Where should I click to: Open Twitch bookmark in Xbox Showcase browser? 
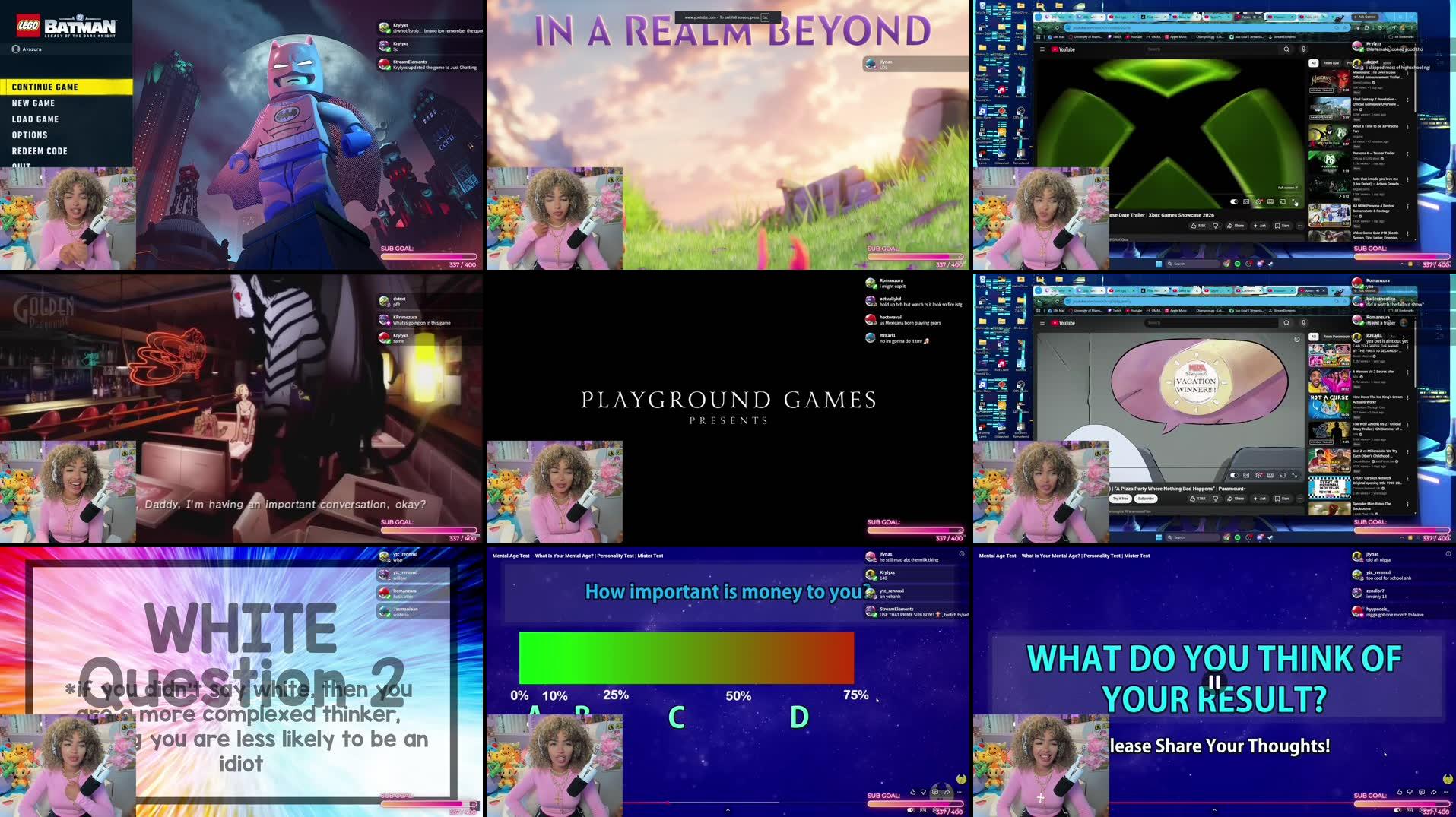click(1115, 36)
